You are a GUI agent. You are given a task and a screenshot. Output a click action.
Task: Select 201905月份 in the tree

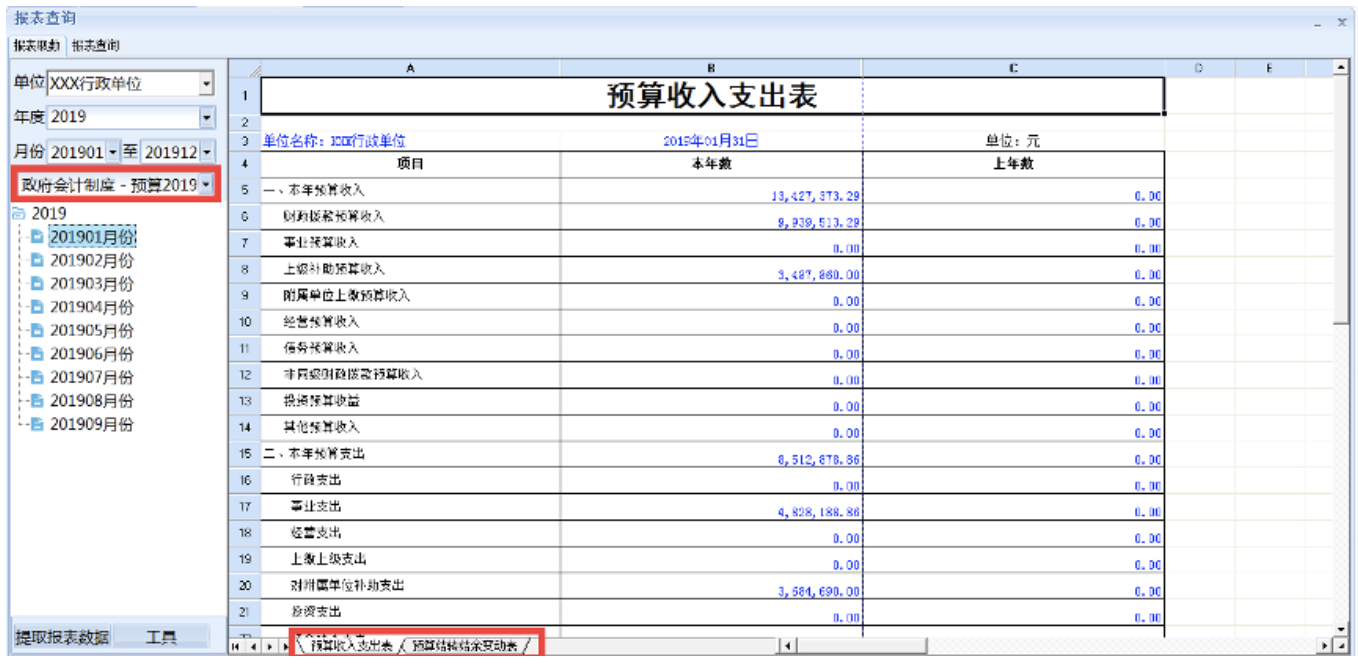(x=91, y=331)
